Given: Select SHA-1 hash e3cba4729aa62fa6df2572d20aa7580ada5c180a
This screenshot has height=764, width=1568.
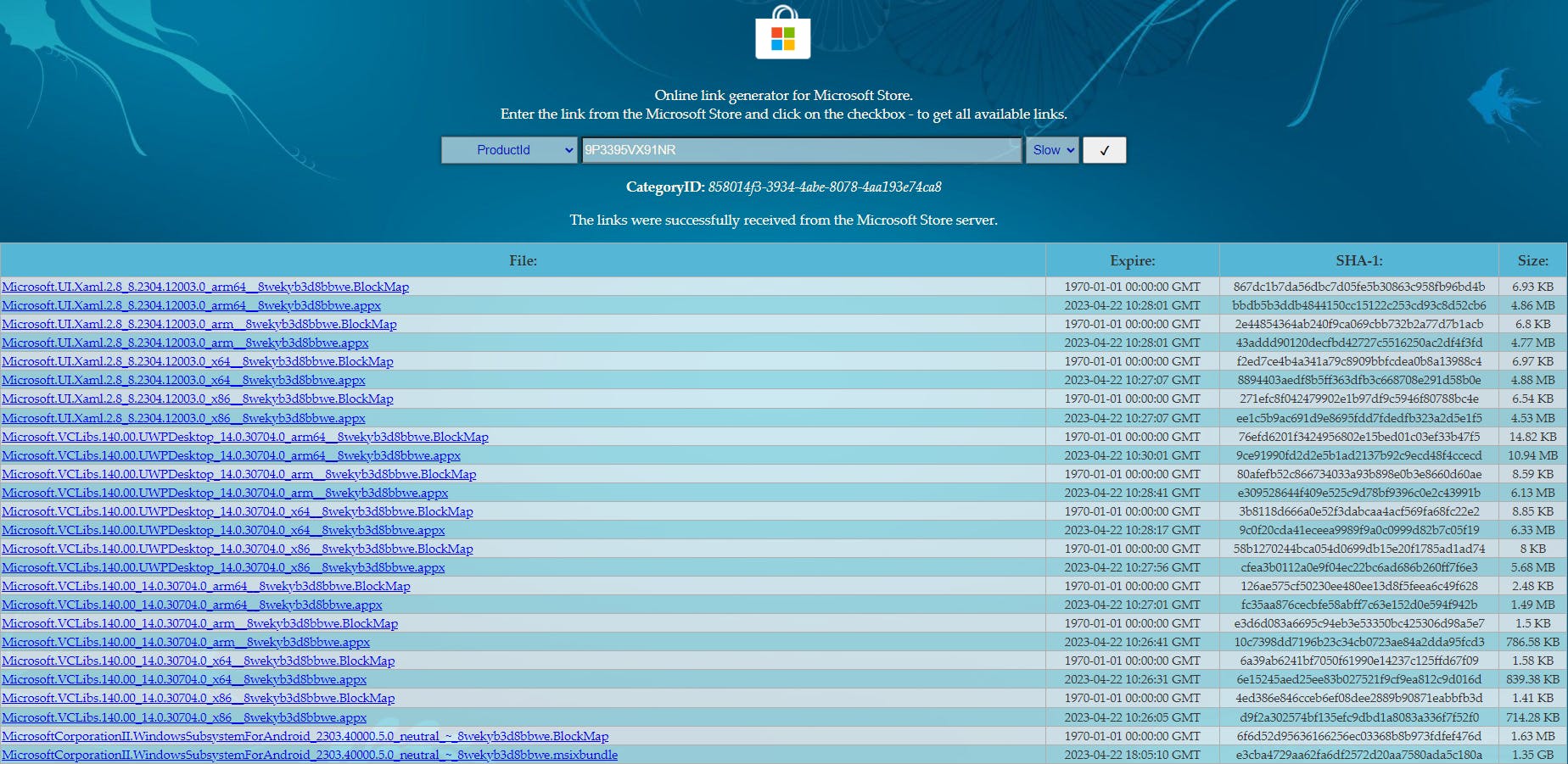Looking at the screenshot, I should coord(1358,755).
